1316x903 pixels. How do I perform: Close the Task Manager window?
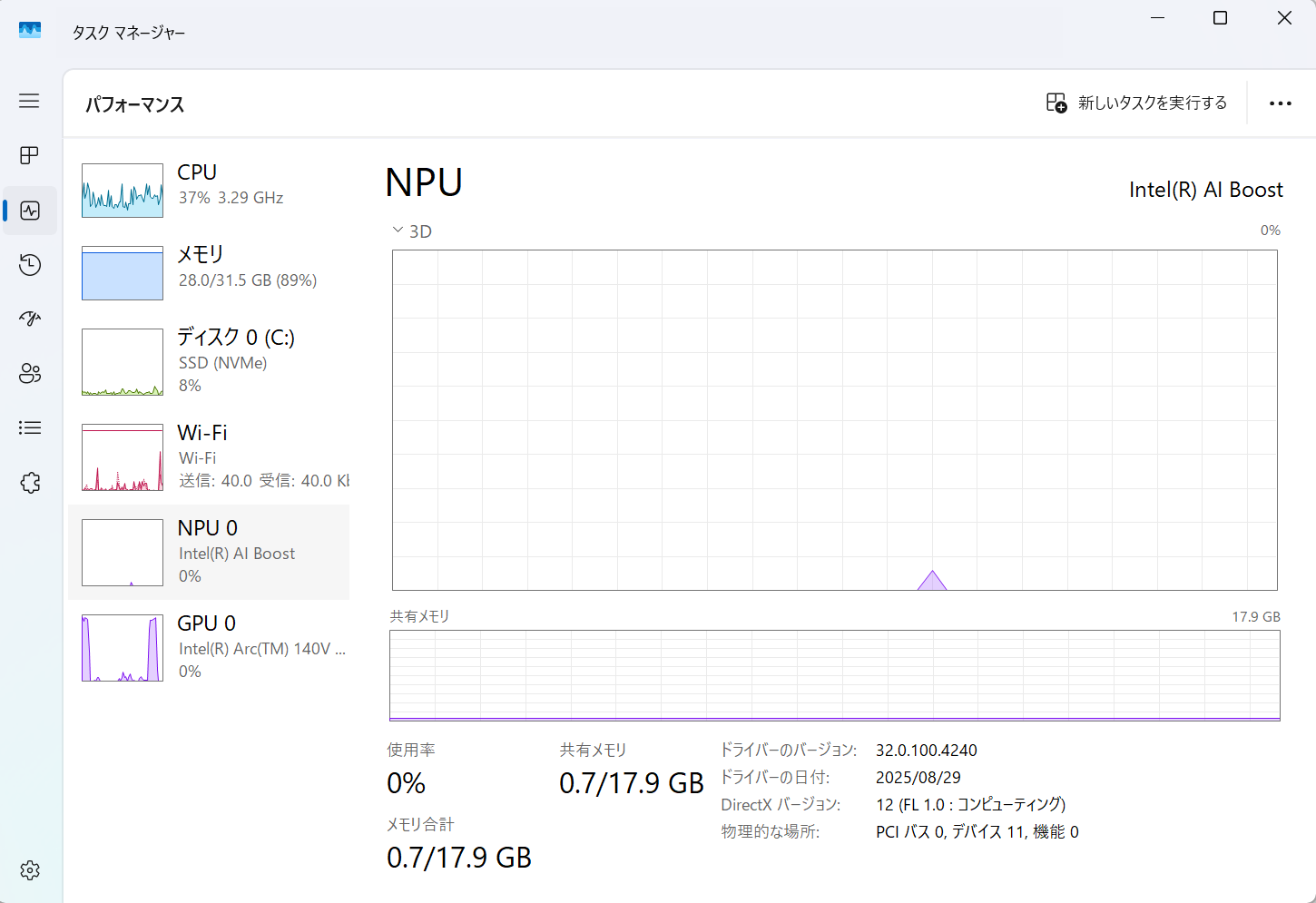point(1284,18)
